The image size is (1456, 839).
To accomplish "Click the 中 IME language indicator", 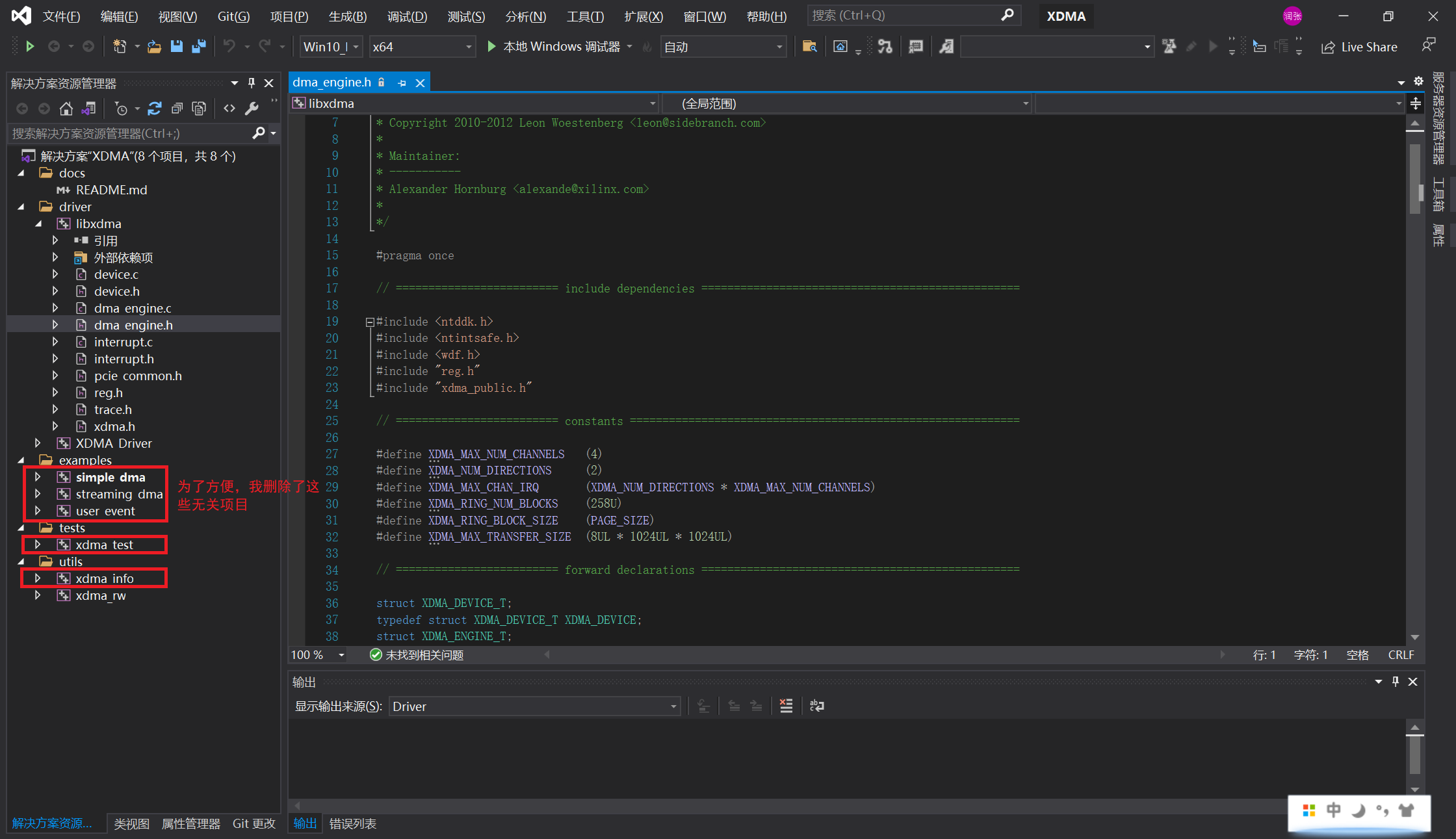I will (x=1334, y=810).
